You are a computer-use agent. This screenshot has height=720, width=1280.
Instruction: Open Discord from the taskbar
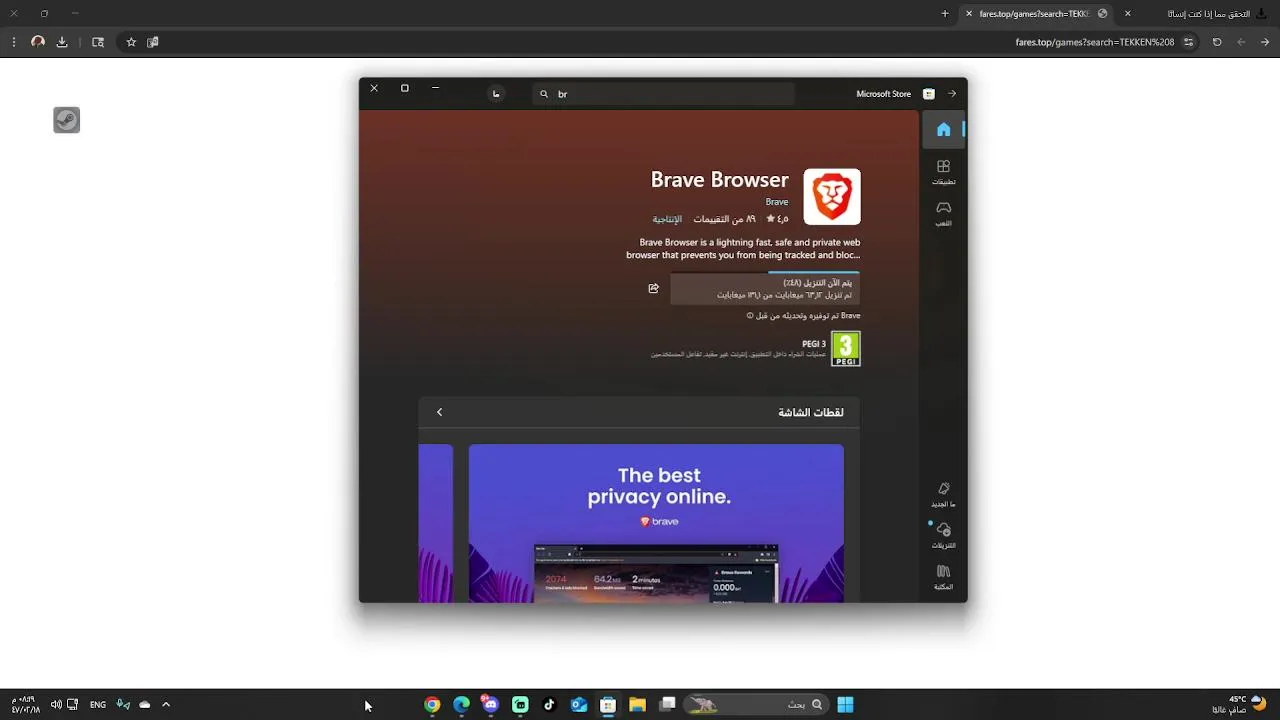(x=490, y=704)
